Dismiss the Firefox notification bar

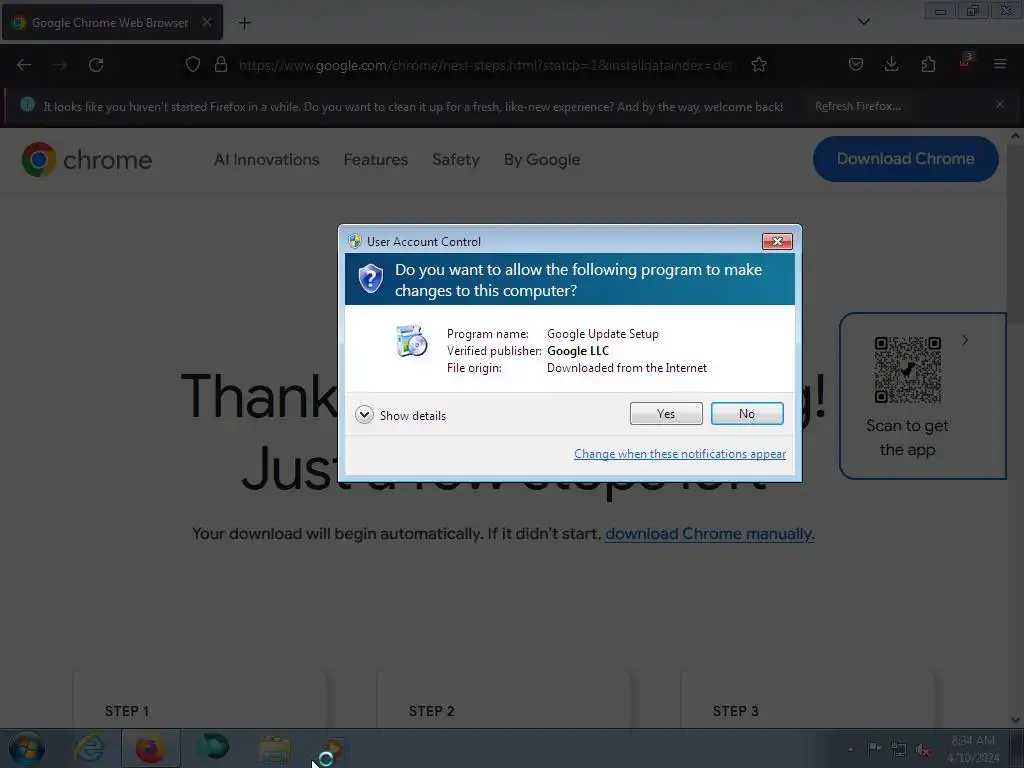pyautogui.click(x=1000, y=104)
